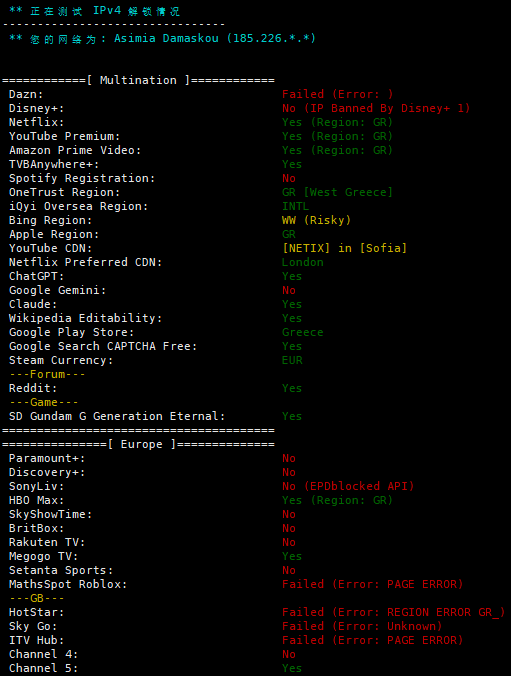Image resolution: width=511 pixels, height=676 pixels.
Task: Select the YouTube CDN NETIX Sofia value
Action: pyautogui.click(x=344, y=248)
